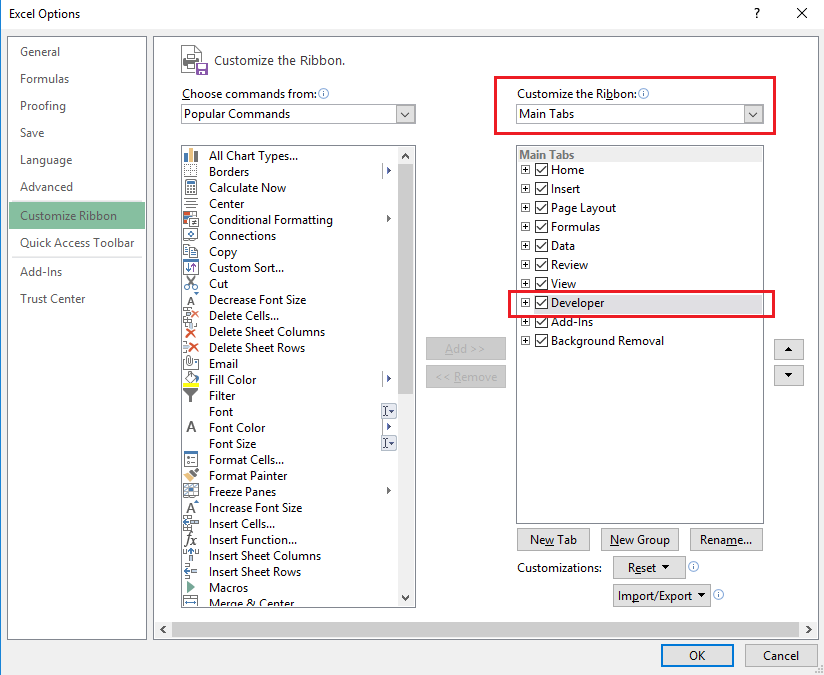The image size is (824, 675).
Task: Click the New Tab button
Action: pos(553,540)
